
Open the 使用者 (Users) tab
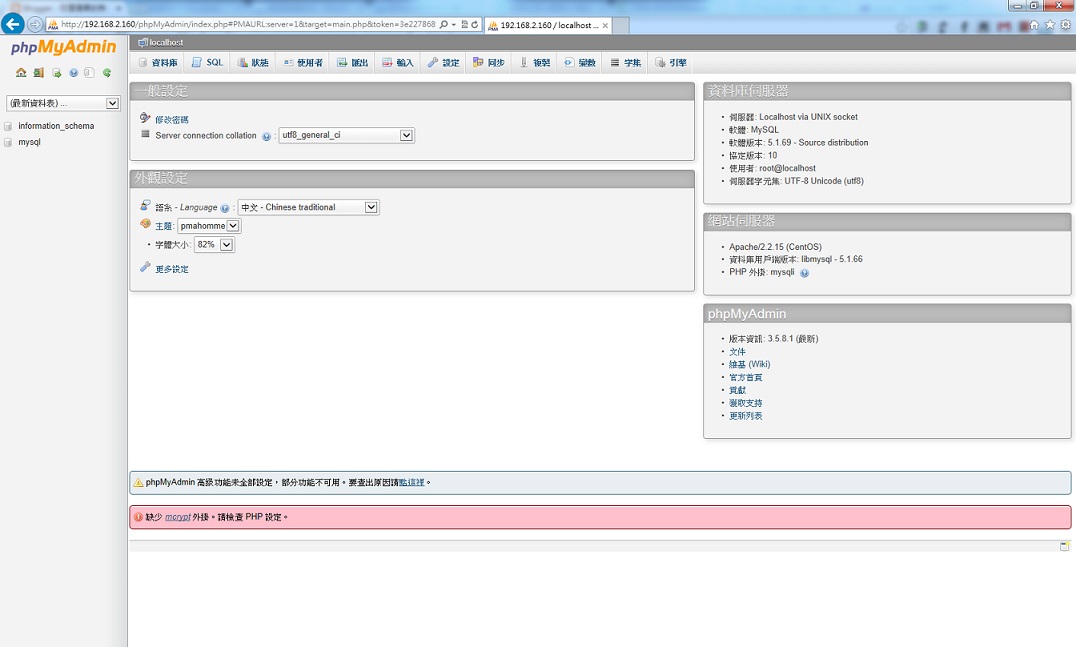pos(303,62)
